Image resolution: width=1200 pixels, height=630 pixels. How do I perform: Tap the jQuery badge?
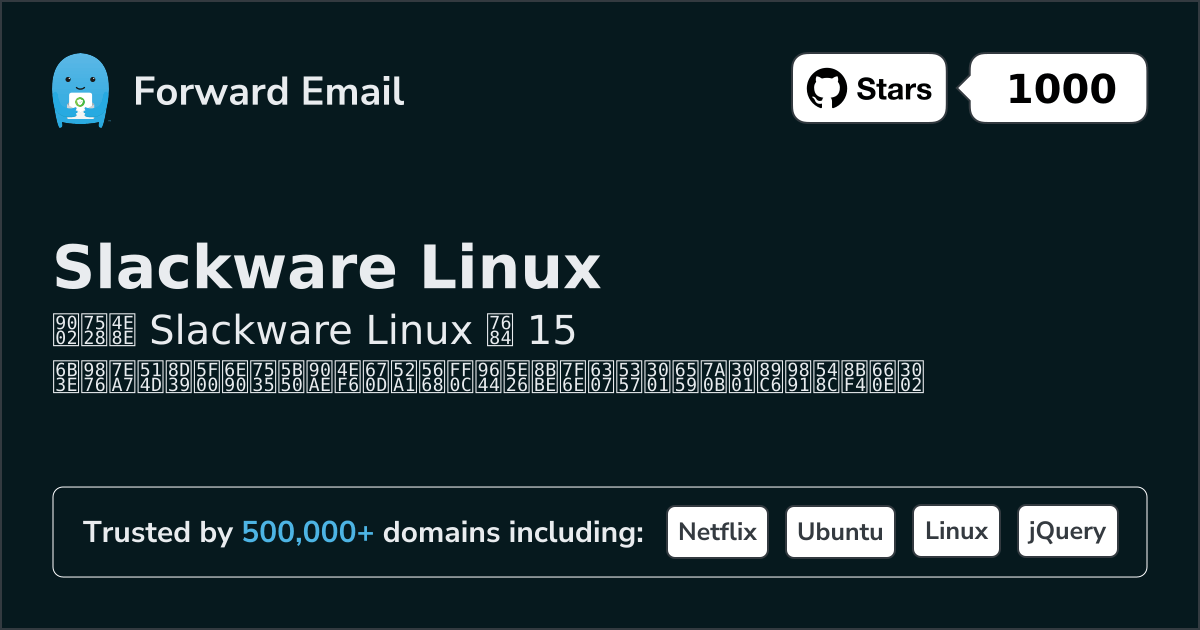click(x=1067, y=532)
